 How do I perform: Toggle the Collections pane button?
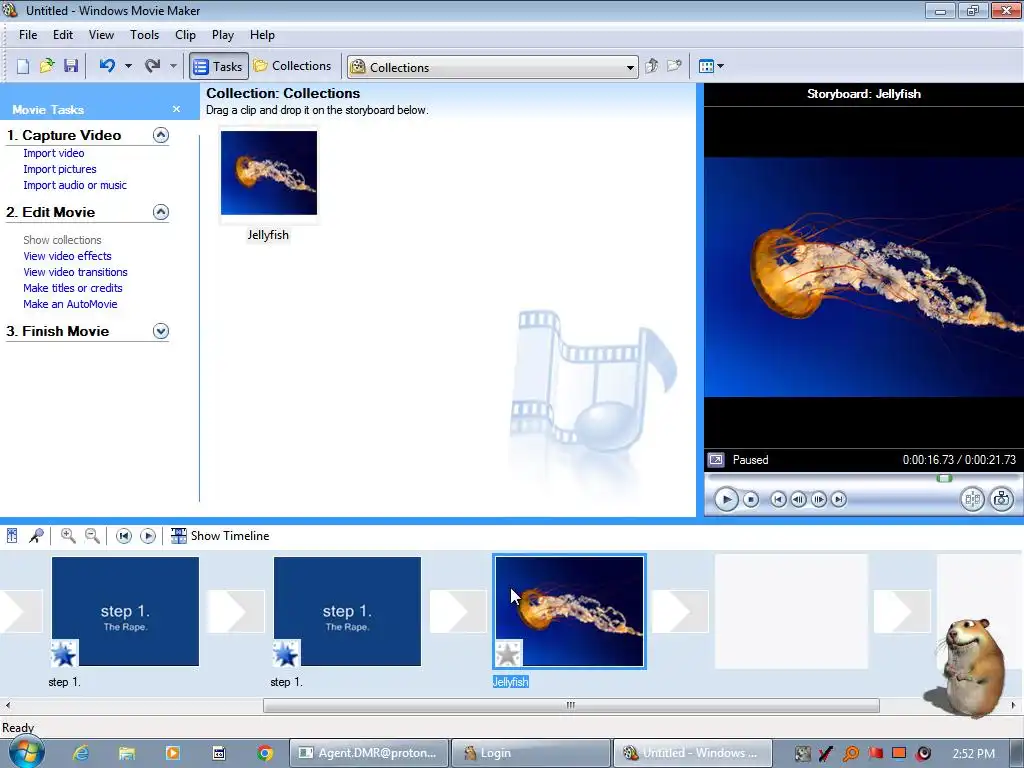(293, 66)
